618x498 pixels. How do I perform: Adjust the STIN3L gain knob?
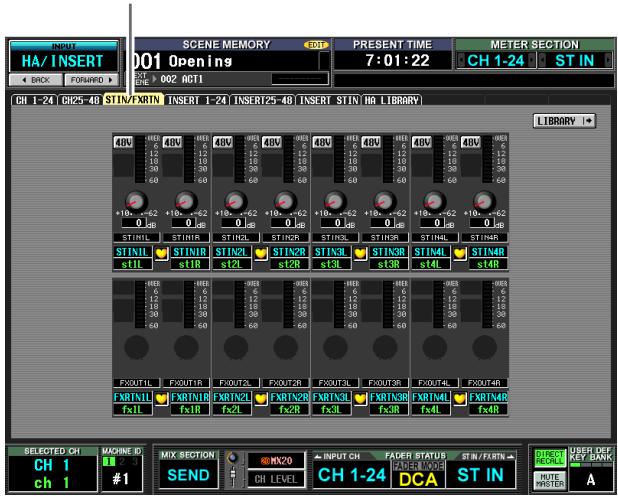coord(335,201)
